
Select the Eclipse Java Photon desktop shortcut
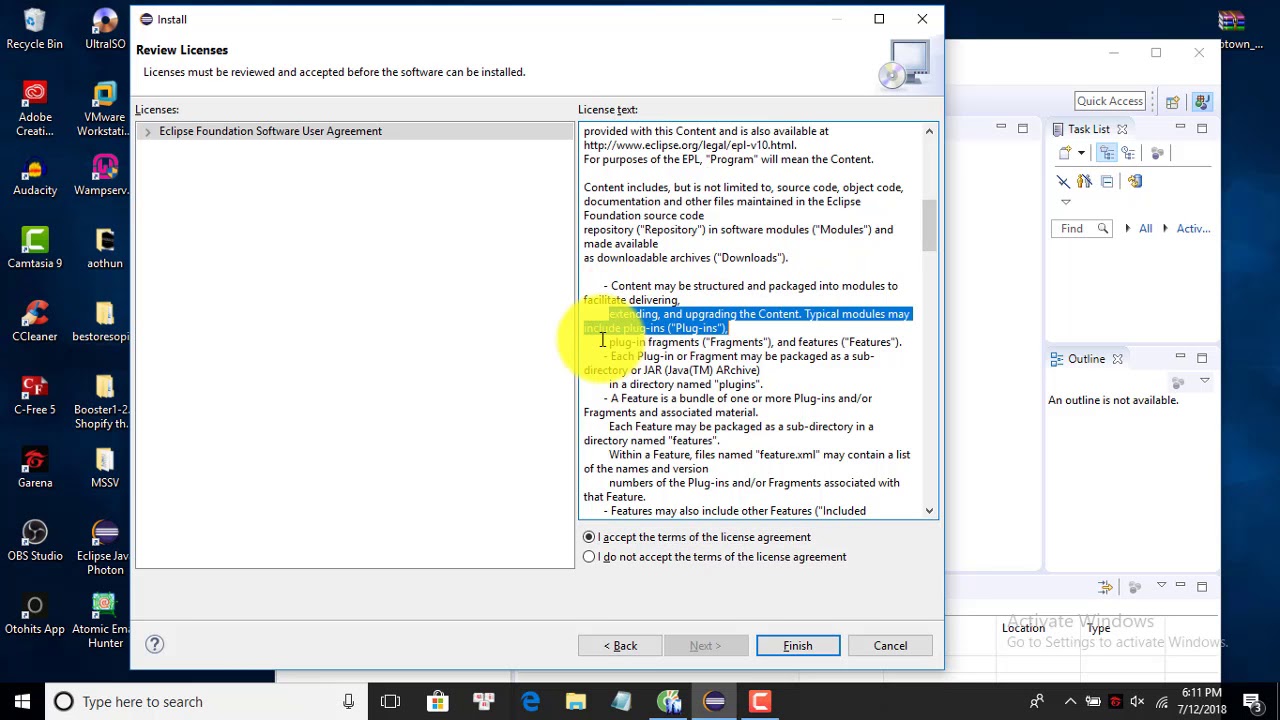[104, 548]
